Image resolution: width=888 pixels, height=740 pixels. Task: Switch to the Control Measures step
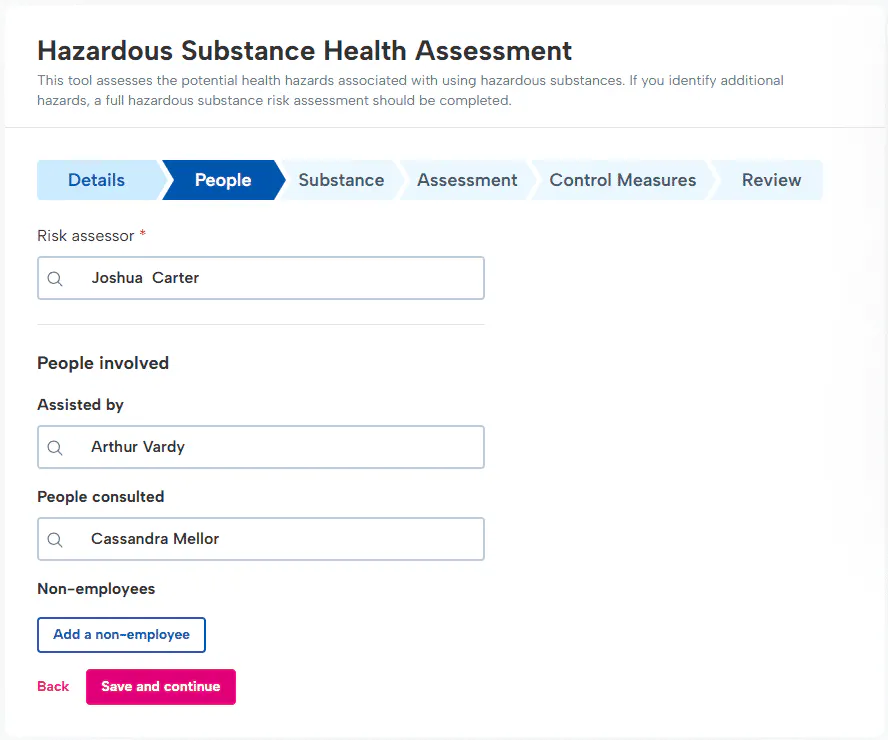tap(622, 181)
